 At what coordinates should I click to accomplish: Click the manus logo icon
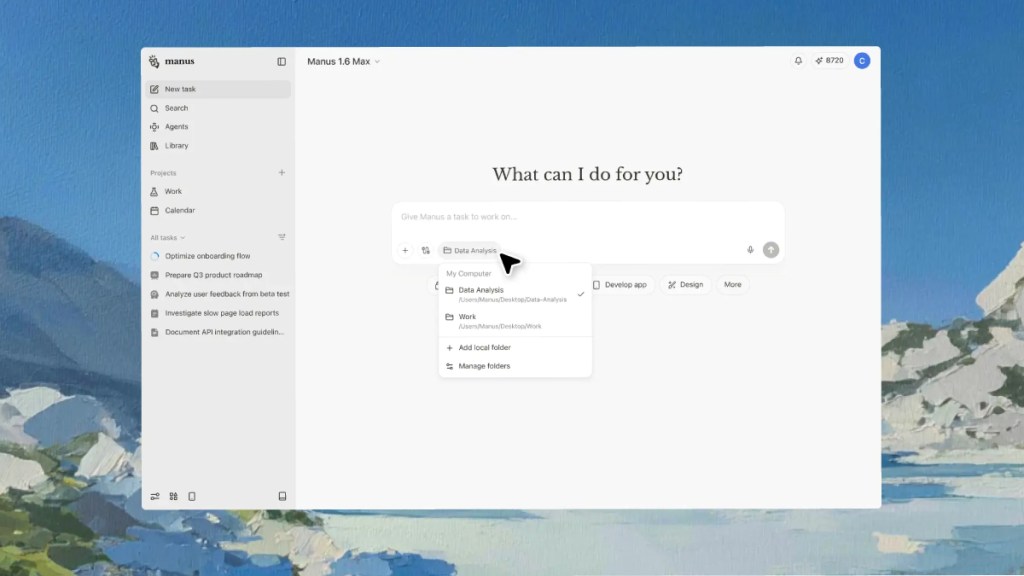tap(154, 61)
